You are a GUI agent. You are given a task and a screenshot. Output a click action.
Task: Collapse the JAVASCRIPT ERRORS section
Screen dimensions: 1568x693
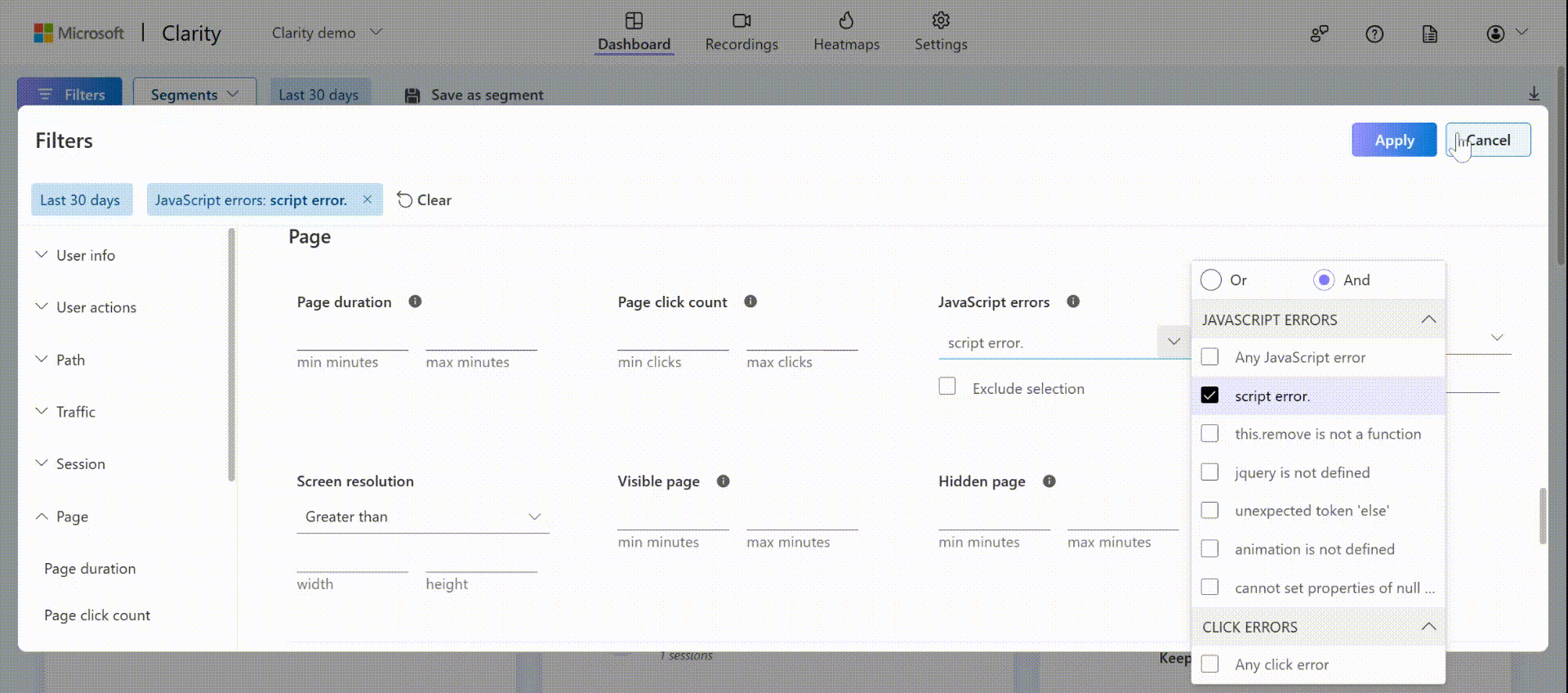(x=1428, y=320)
